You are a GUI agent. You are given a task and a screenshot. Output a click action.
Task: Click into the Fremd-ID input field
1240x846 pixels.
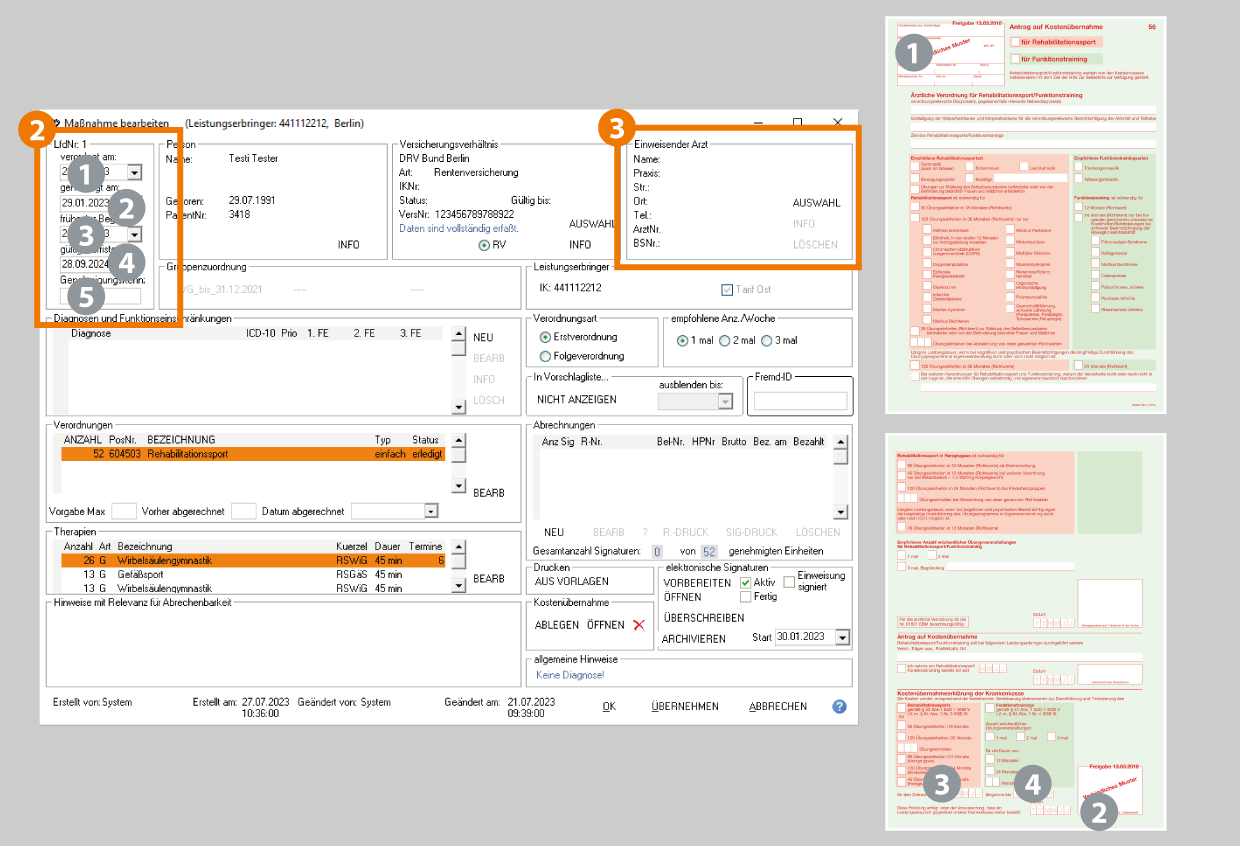point(799,401)
